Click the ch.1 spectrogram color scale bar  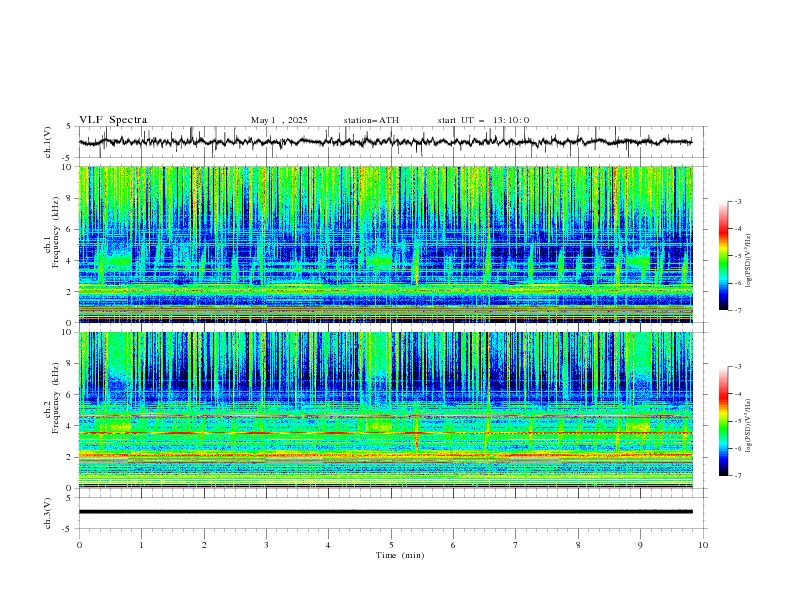click(x=723, y=256)
